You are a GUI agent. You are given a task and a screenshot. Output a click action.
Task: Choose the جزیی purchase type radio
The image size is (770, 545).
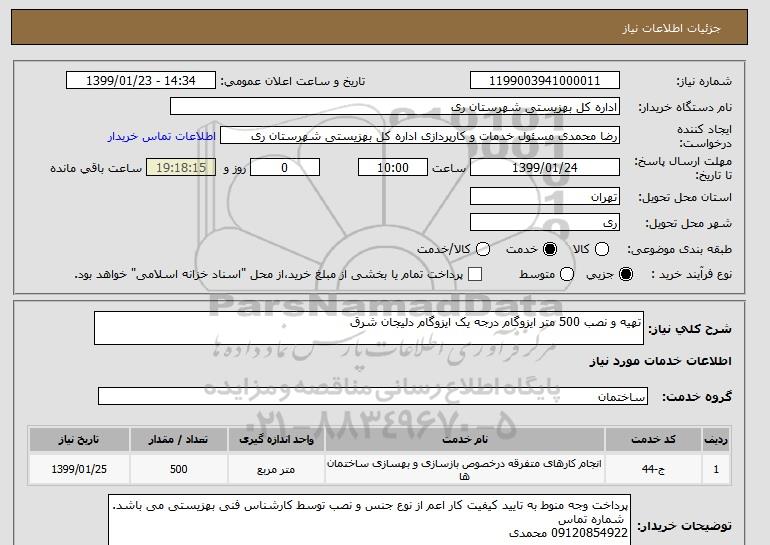(626, 274)
